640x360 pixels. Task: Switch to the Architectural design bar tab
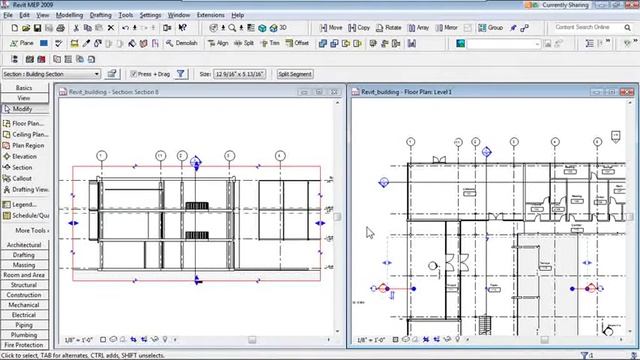tap(24, 245)
